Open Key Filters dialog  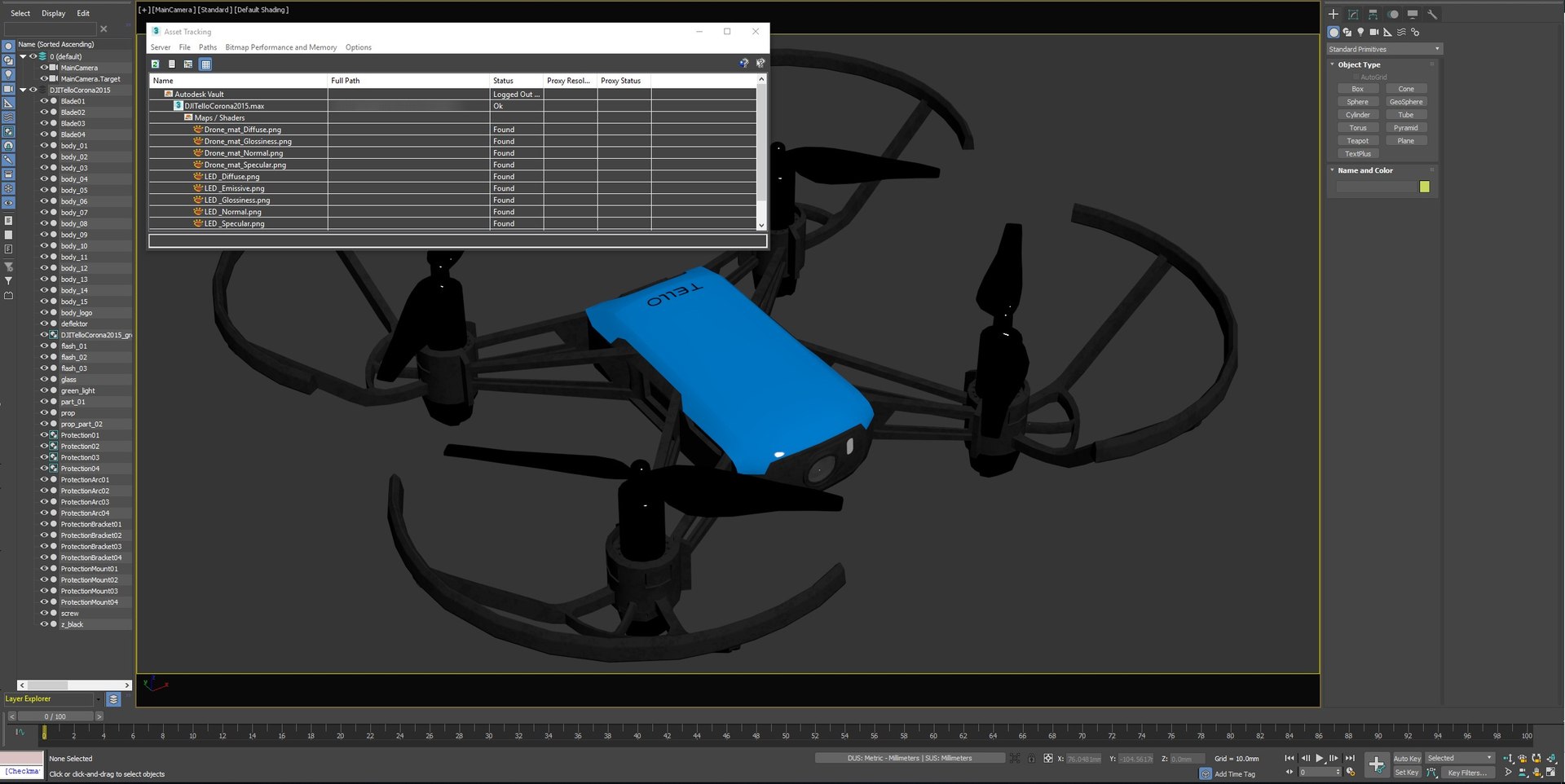[1467, 773]
